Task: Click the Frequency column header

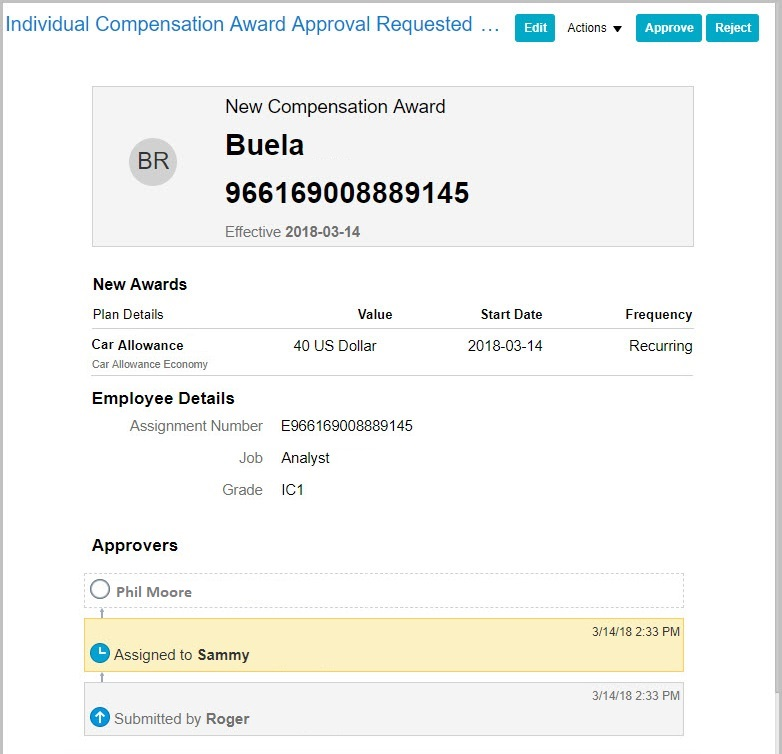Action: pyautogui.click(x=658, y=314)
